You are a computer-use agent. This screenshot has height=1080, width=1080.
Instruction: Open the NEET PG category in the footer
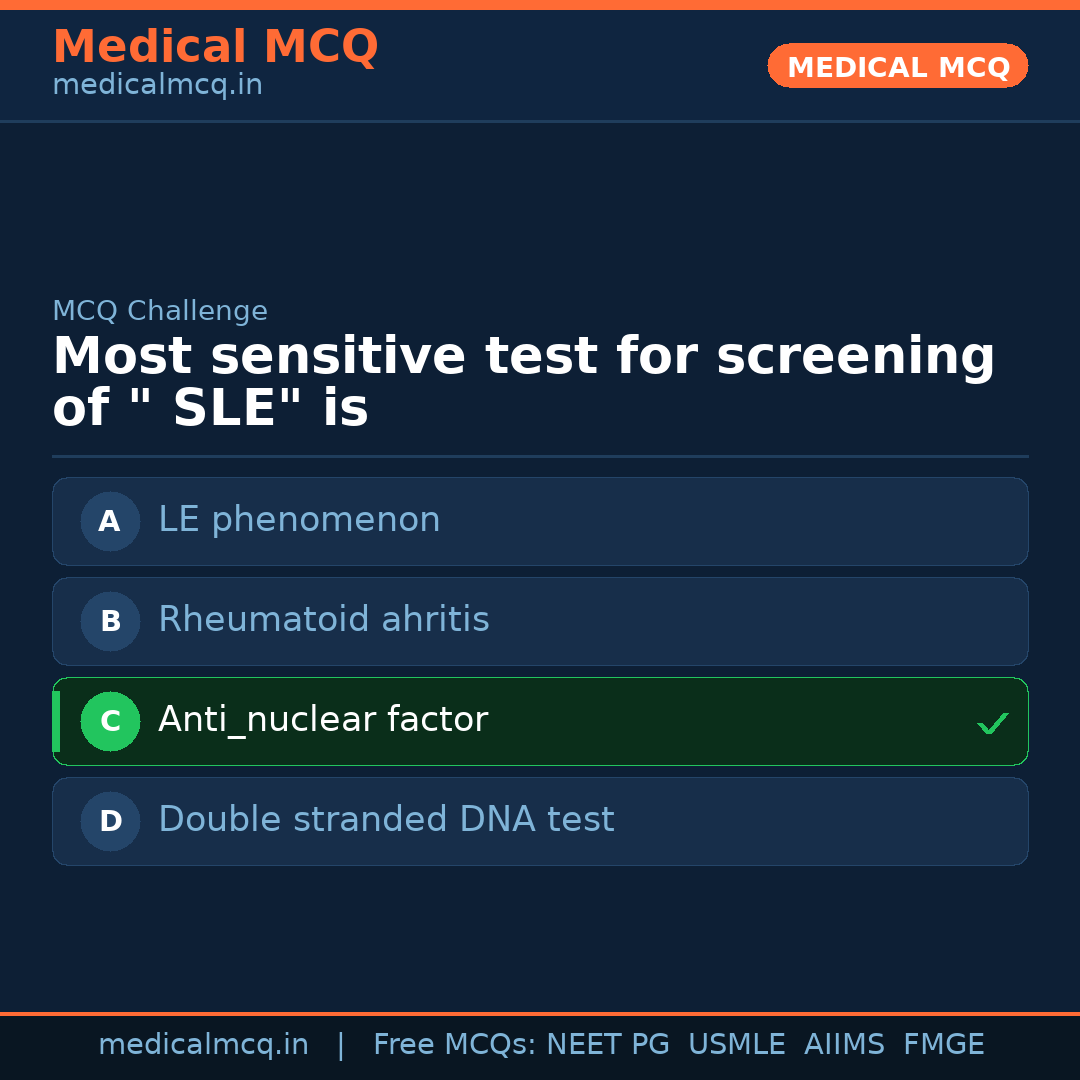click(607, 1043)
